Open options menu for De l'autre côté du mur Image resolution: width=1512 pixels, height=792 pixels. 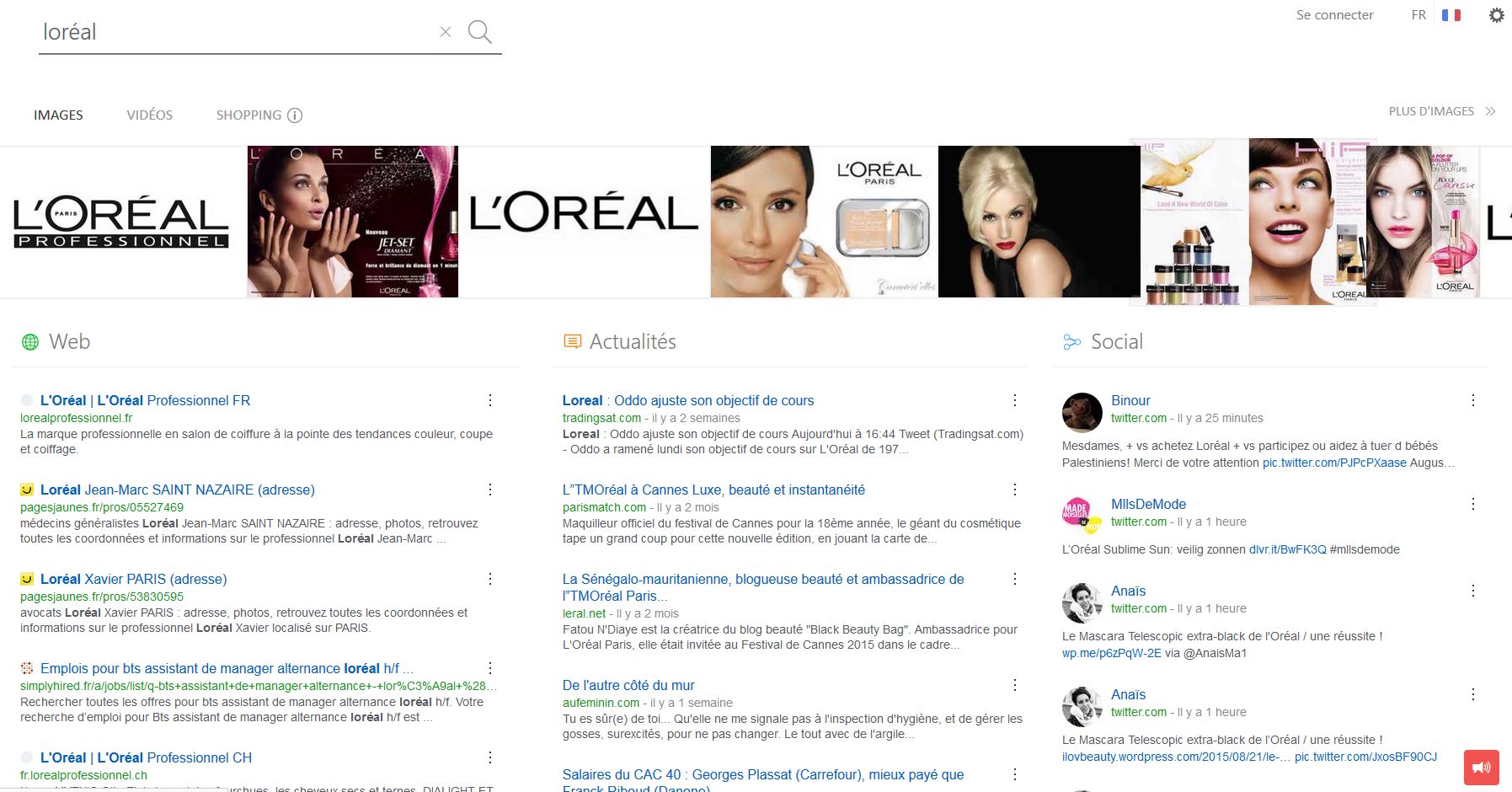[1015, 686]
